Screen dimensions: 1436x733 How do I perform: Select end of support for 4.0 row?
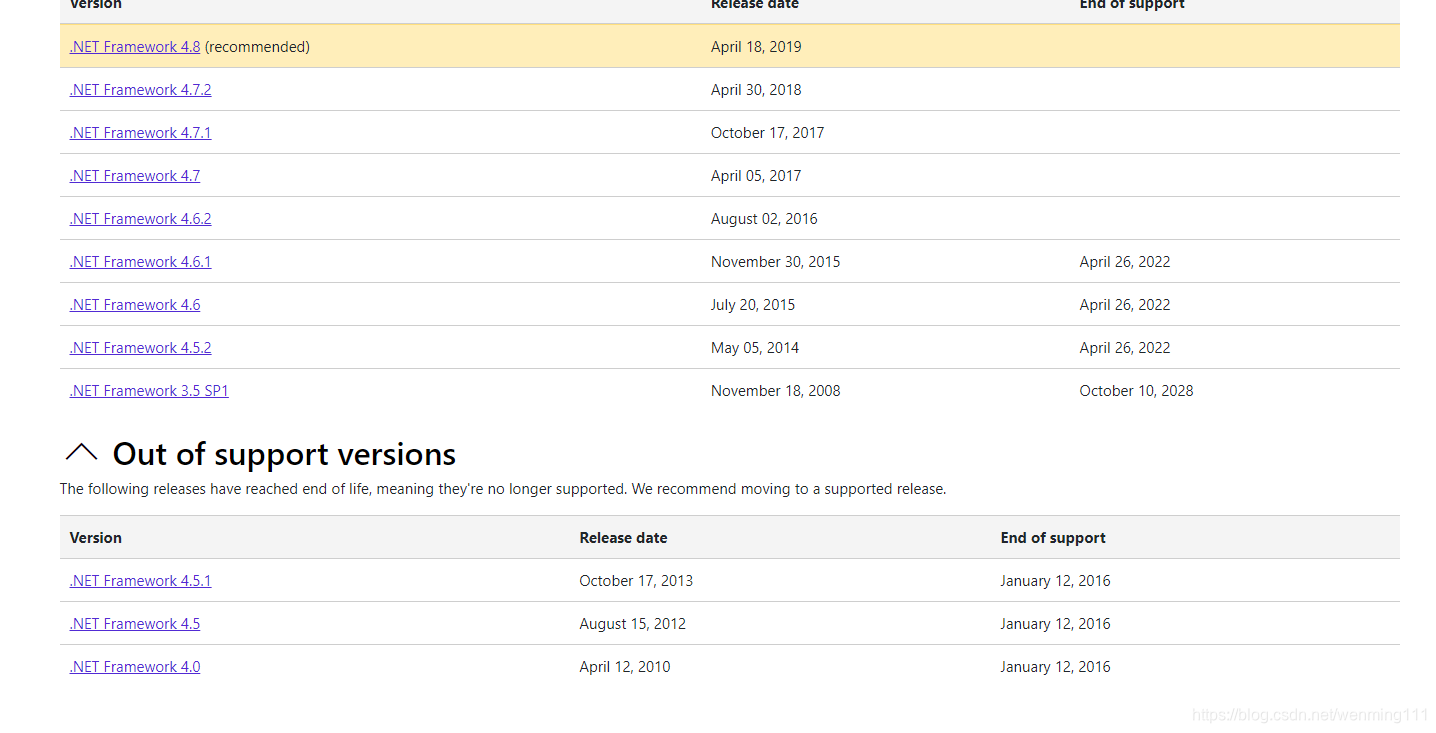[x=1056, y=667]
